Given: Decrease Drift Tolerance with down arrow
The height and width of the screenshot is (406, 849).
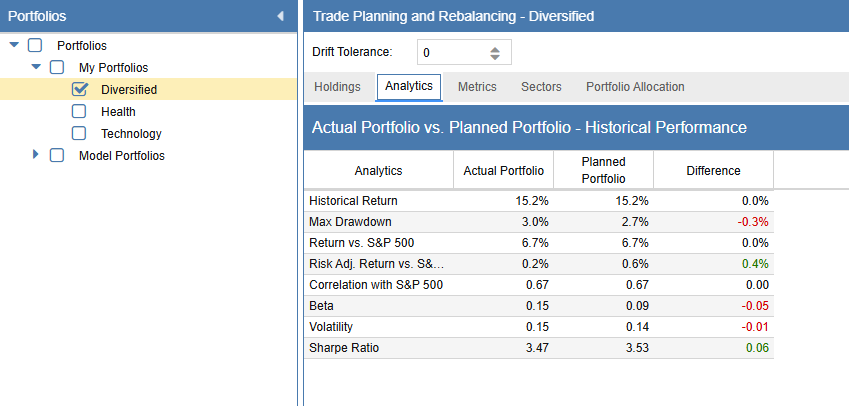Looking at the screenshot, I should pos(495,57).
